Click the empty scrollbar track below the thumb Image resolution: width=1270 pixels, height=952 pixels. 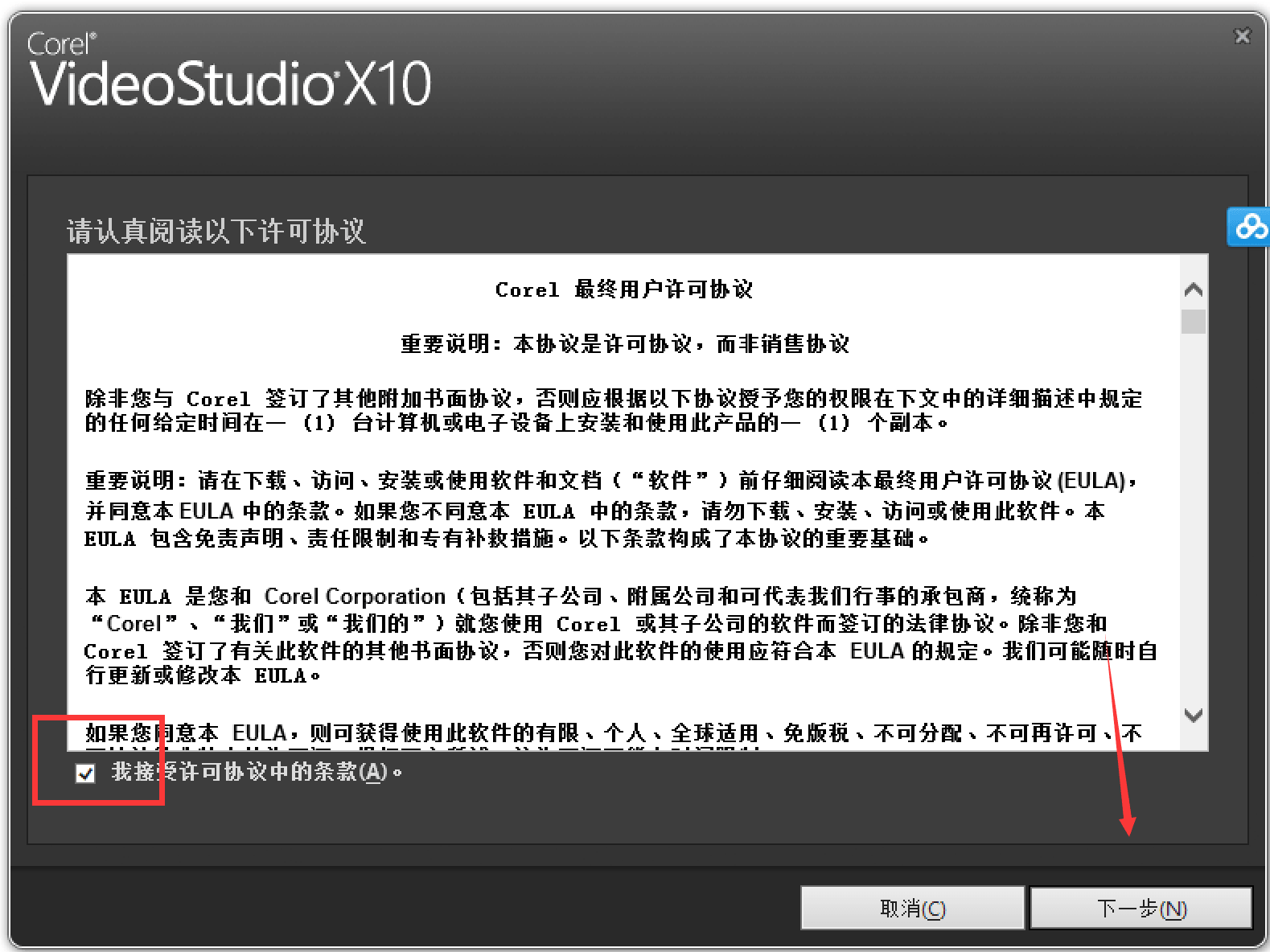pos(1194,515)
